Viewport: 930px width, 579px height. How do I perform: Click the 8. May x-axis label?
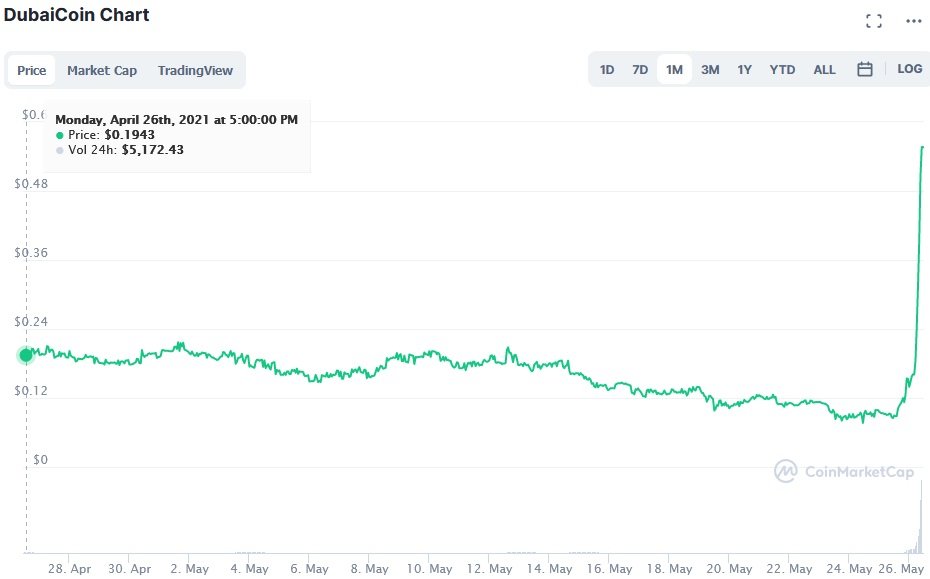pos(369,568)
